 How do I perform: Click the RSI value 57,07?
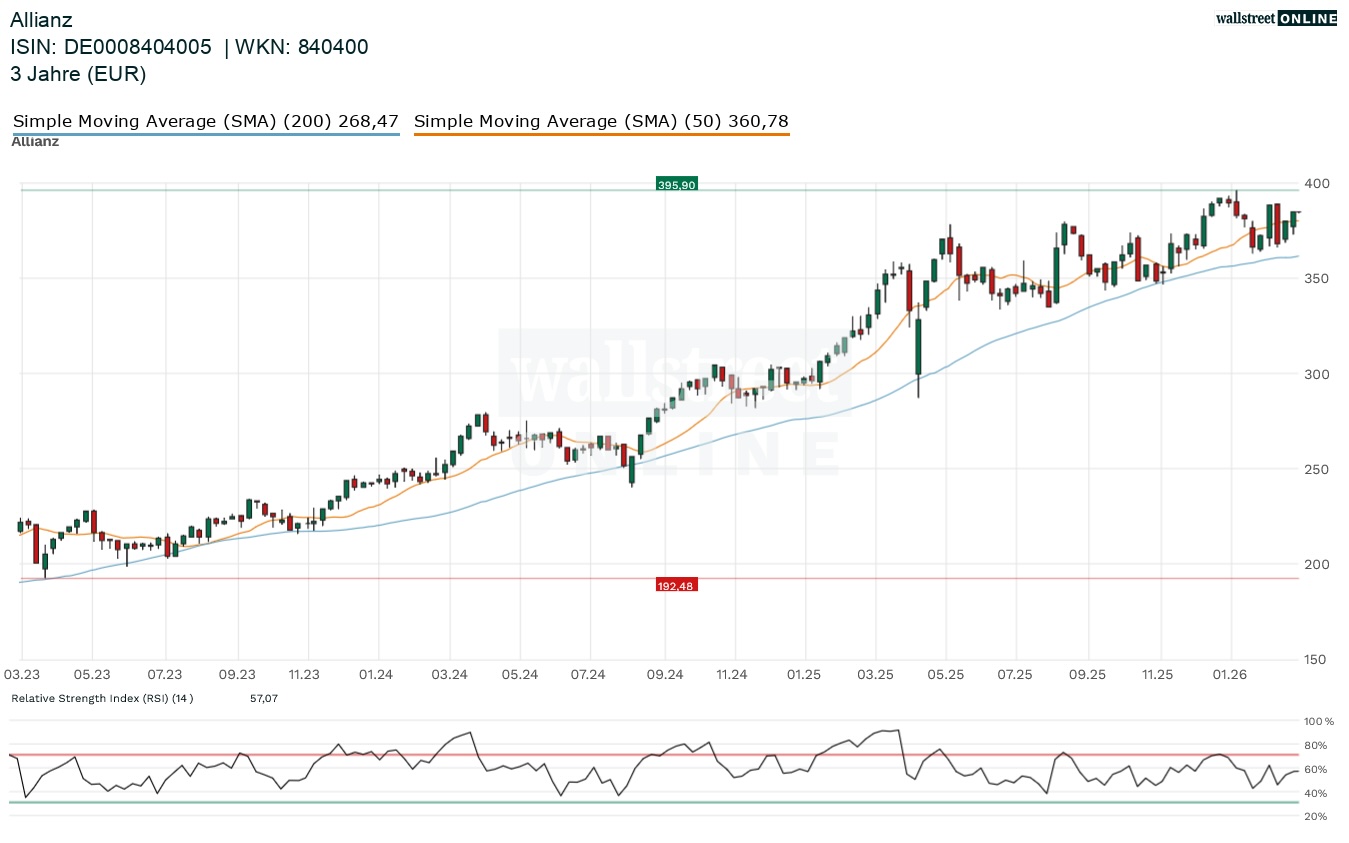pos(264,698)
